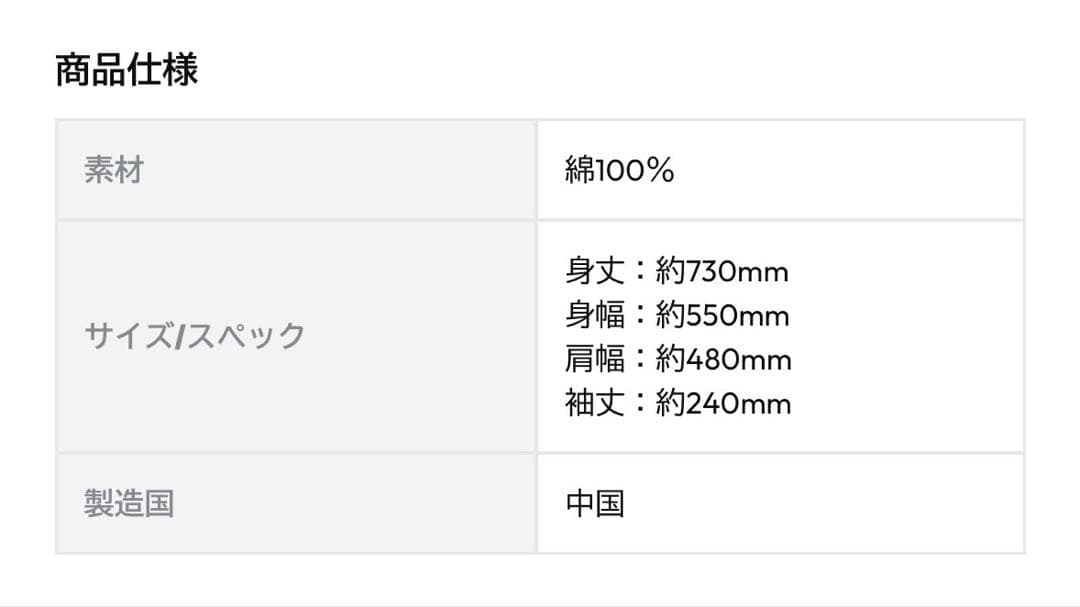
Task: Click the 約730mm length value
Action: point(722,271)
